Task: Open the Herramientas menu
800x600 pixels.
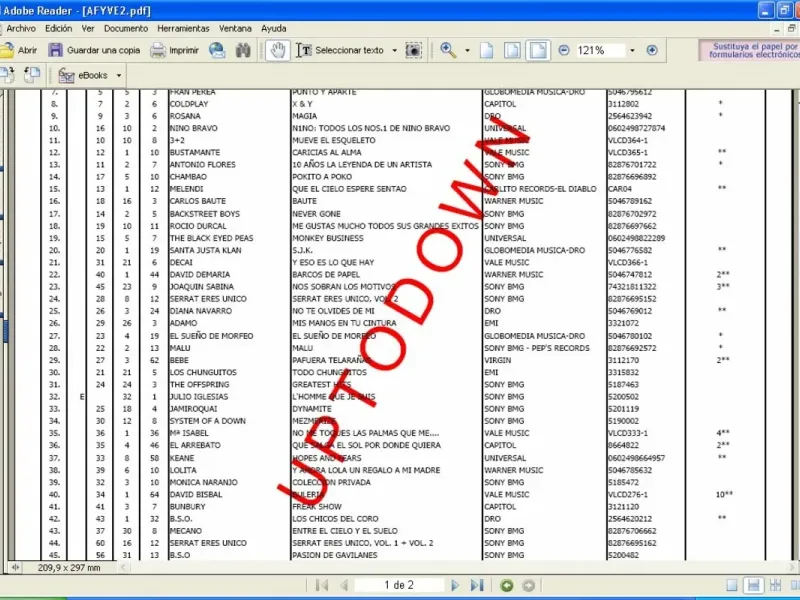Action: [183, 29]
